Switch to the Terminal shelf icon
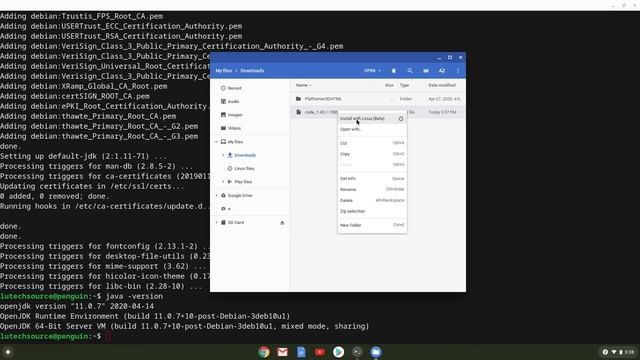The image size is (640, 360). point(357,352)
